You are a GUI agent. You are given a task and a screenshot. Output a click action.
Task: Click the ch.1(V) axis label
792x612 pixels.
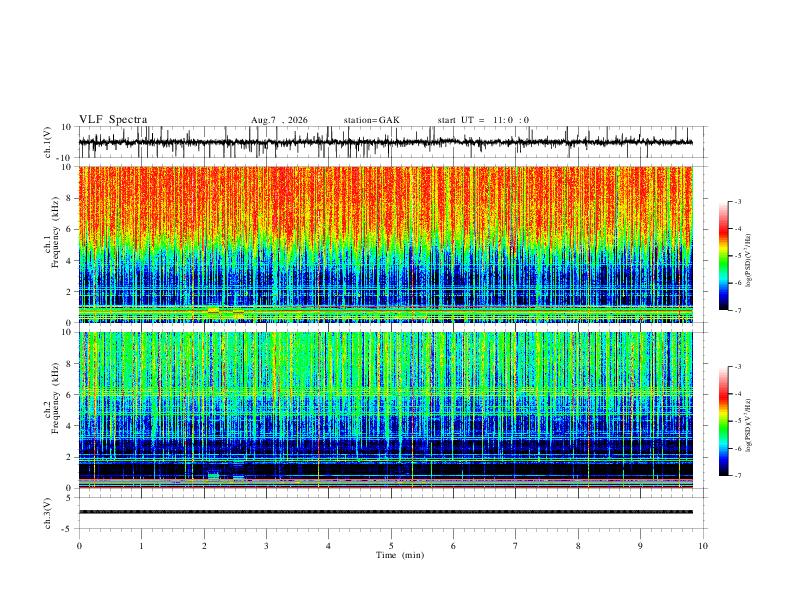(48, 142)
